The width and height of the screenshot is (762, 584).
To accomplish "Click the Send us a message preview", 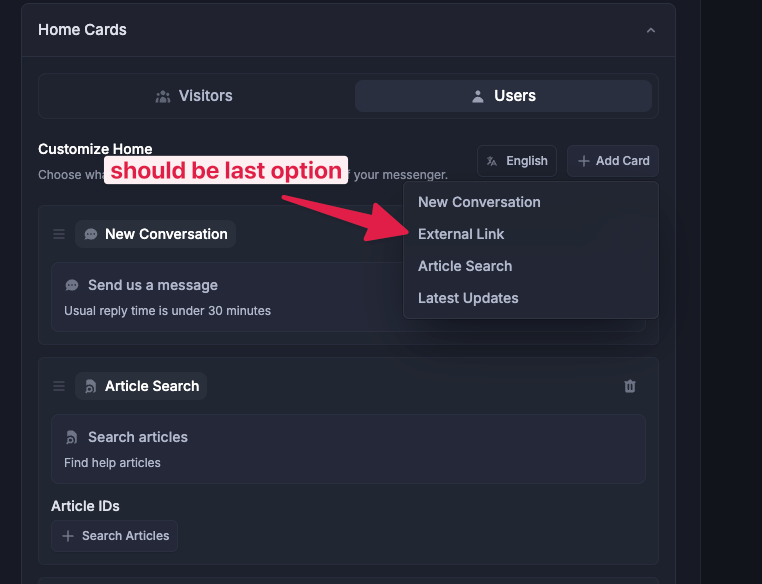I will (228, 297).
